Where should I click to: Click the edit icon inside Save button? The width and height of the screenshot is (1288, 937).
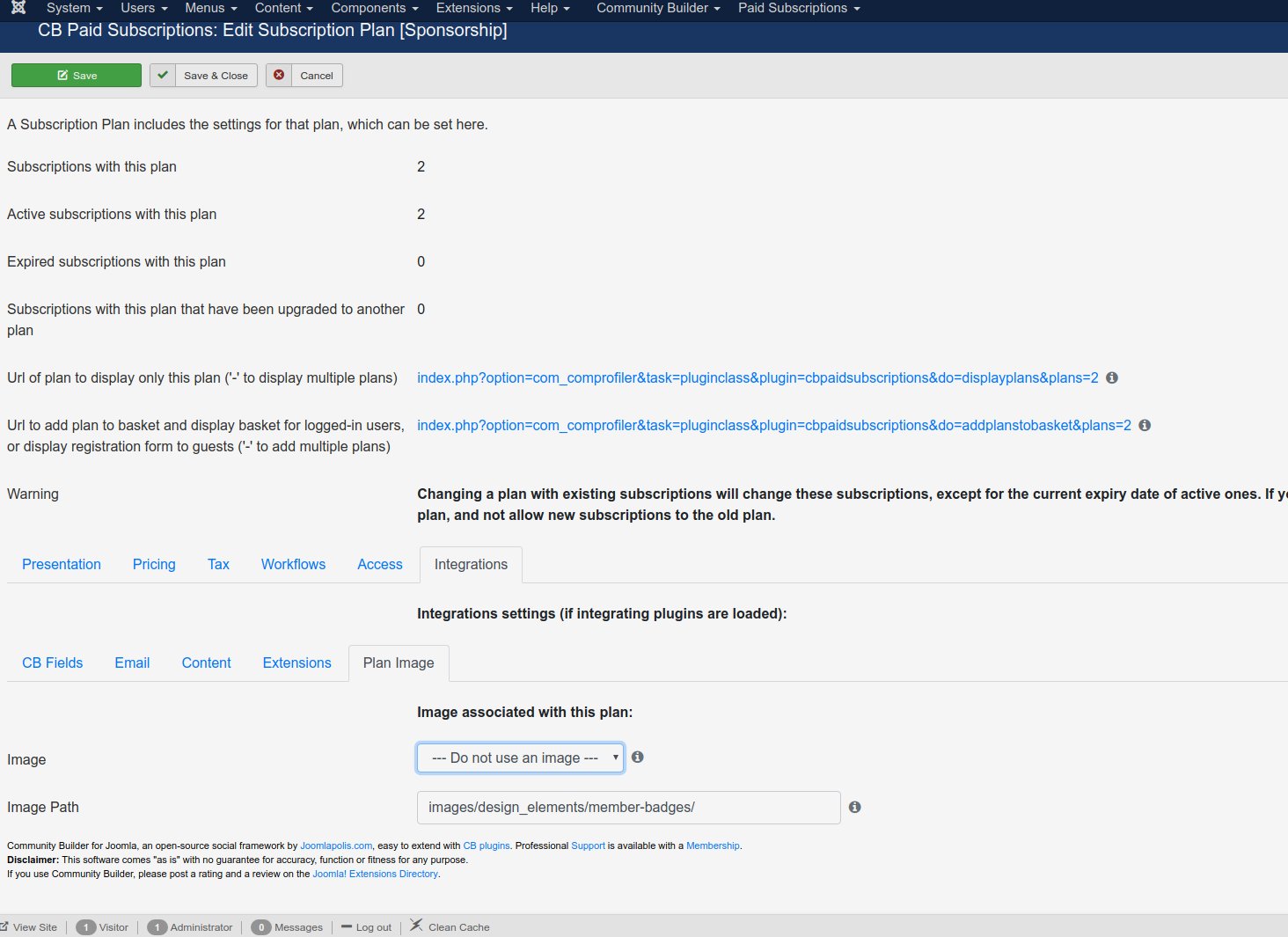tap(62, 76)
